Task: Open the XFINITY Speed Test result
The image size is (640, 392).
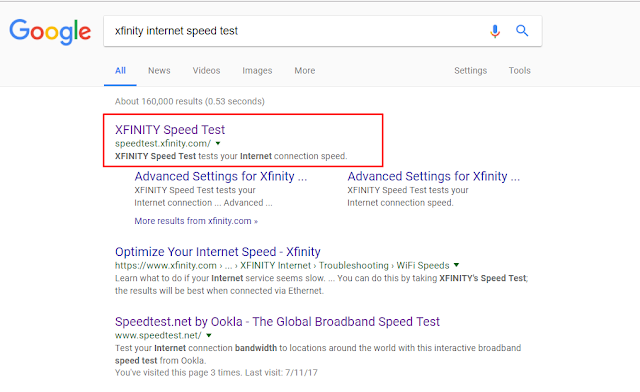Action: [x=170, y=130]
